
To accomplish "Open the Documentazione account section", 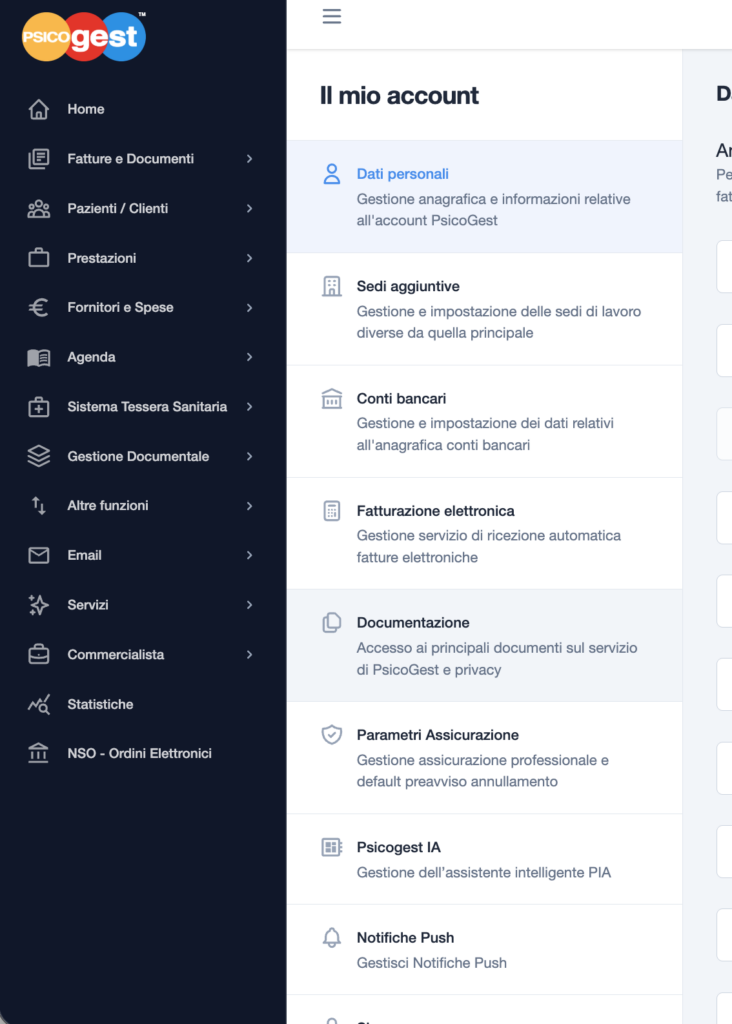I will [x=413, y=623].
